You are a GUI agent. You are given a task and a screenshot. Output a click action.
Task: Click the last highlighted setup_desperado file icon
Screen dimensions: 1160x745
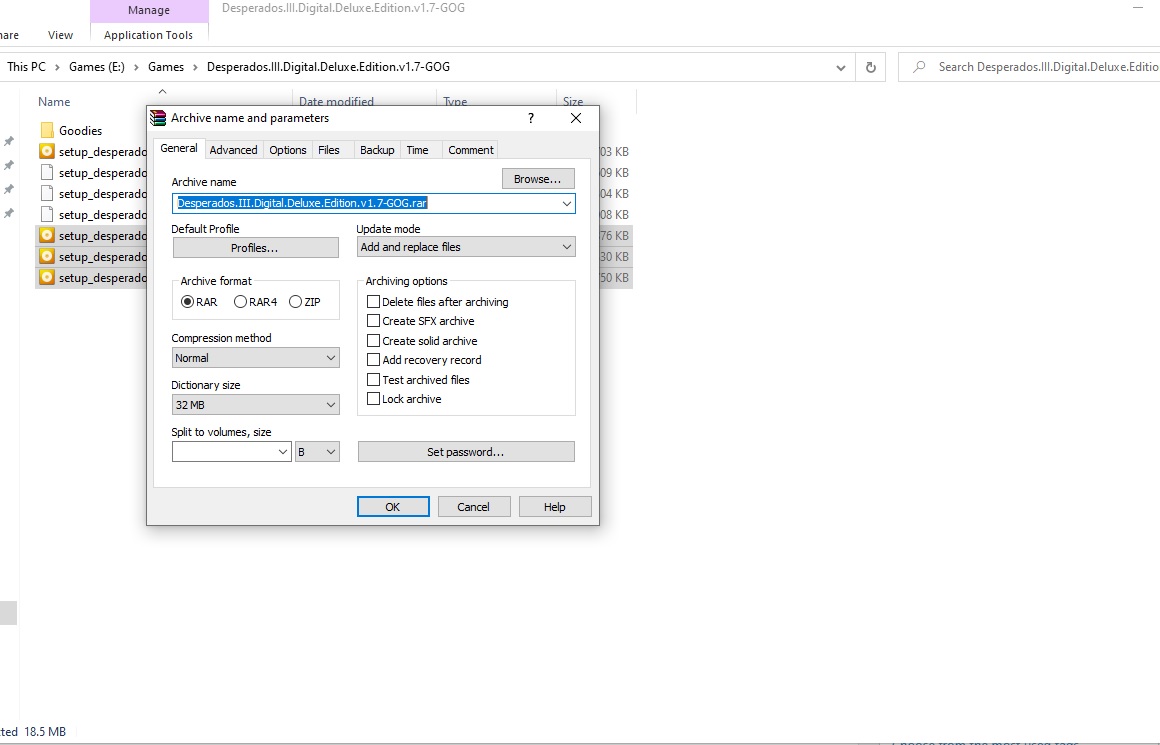point(46,277)
